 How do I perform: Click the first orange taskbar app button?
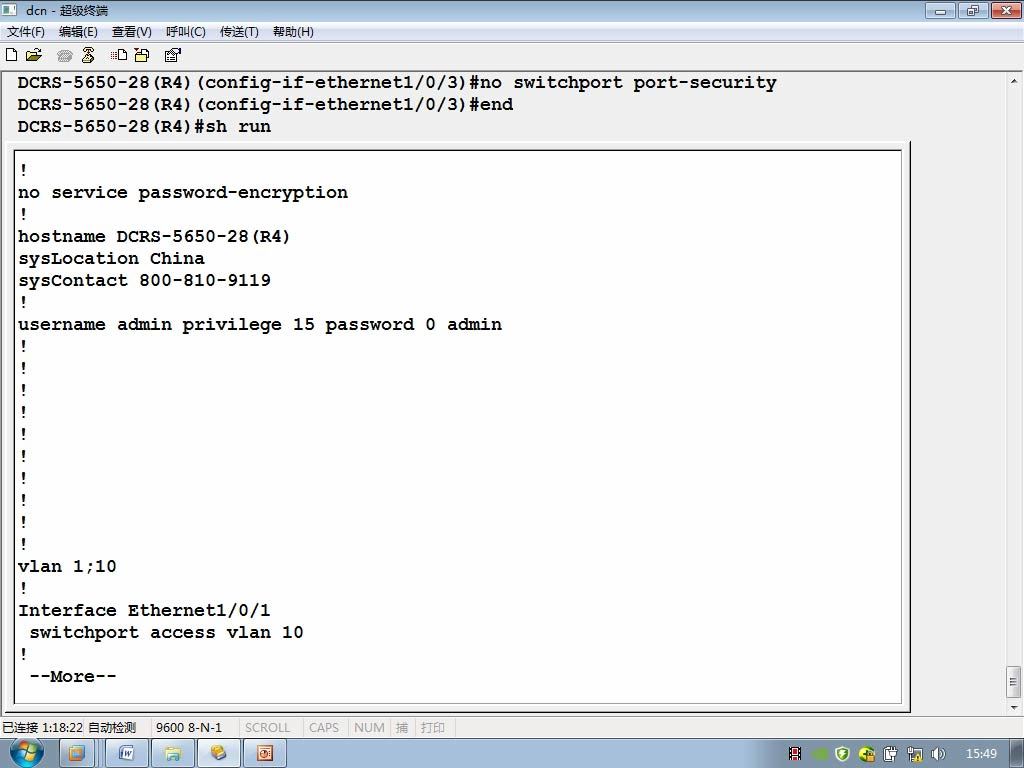click(76, 754)
